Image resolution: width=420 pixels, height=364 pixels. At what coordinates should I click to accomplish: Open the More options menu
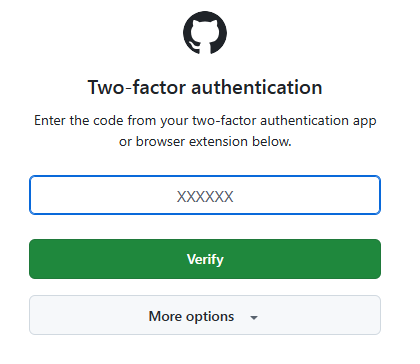[205, 315]
